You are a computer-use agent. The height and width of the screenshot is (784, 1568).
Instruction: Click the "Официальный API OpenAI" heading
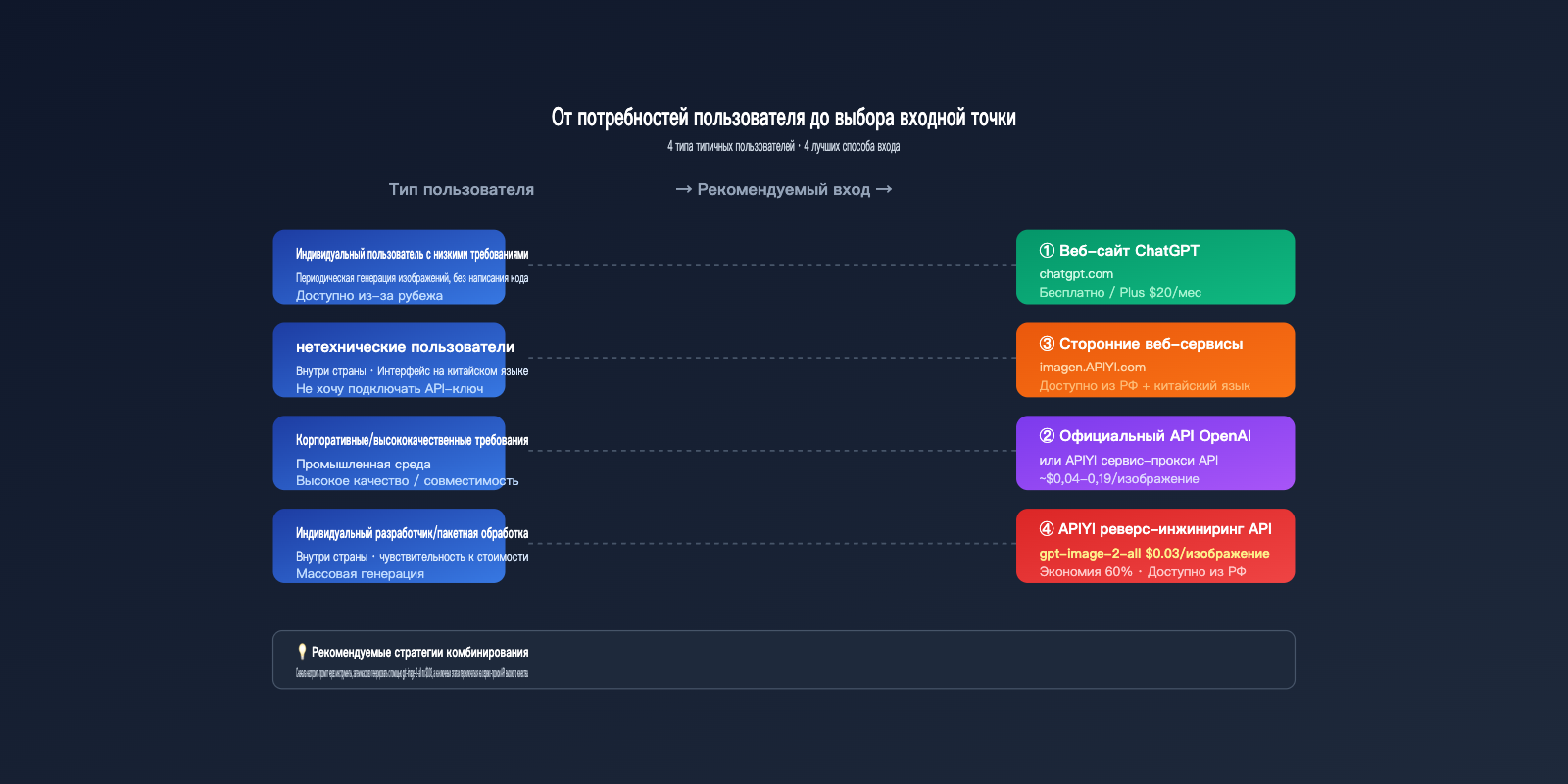[1154, 436]
